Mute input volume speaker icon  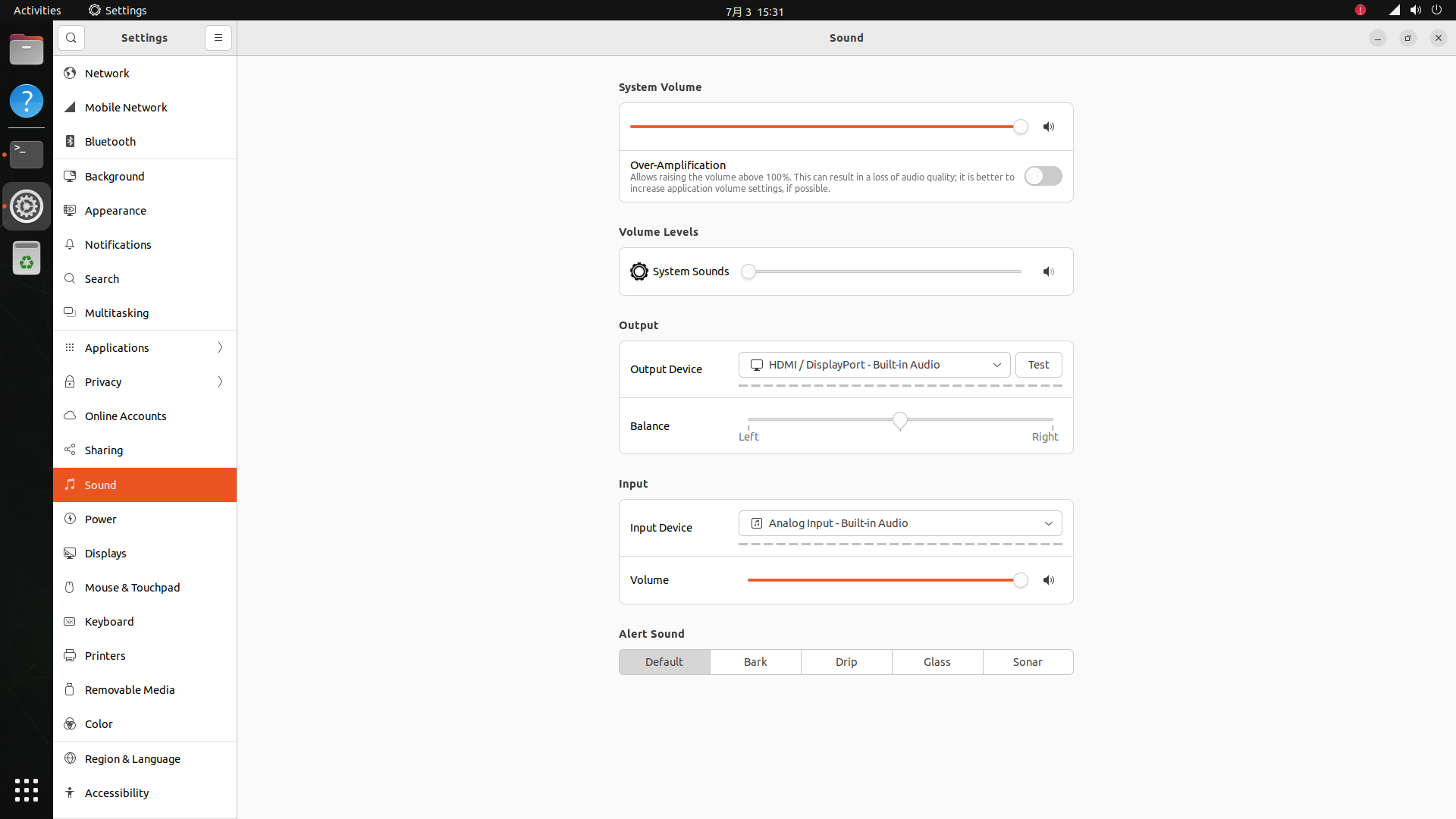coord(1049,580)
